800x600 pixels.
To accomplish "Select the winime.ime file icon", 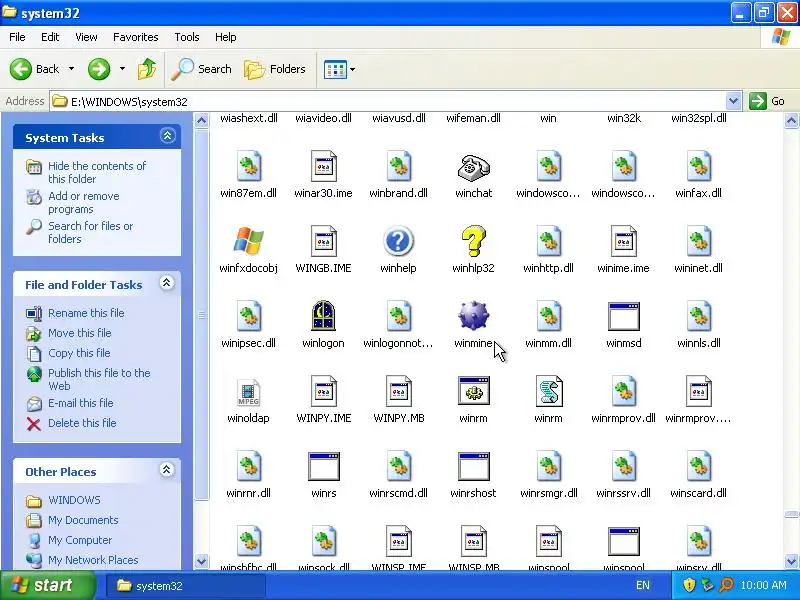I will pyautogui.click(x=623, y=241).
